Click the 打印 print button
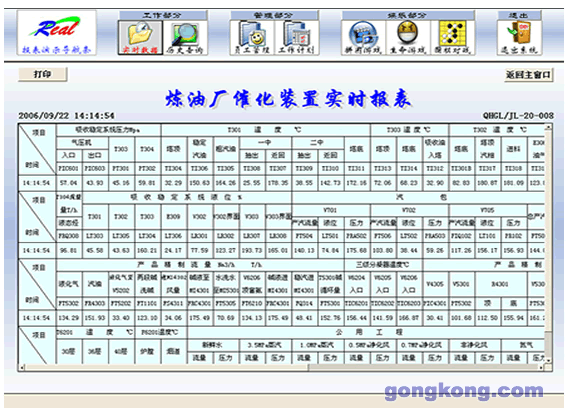The image size is (570, 414). pos(43,74)
